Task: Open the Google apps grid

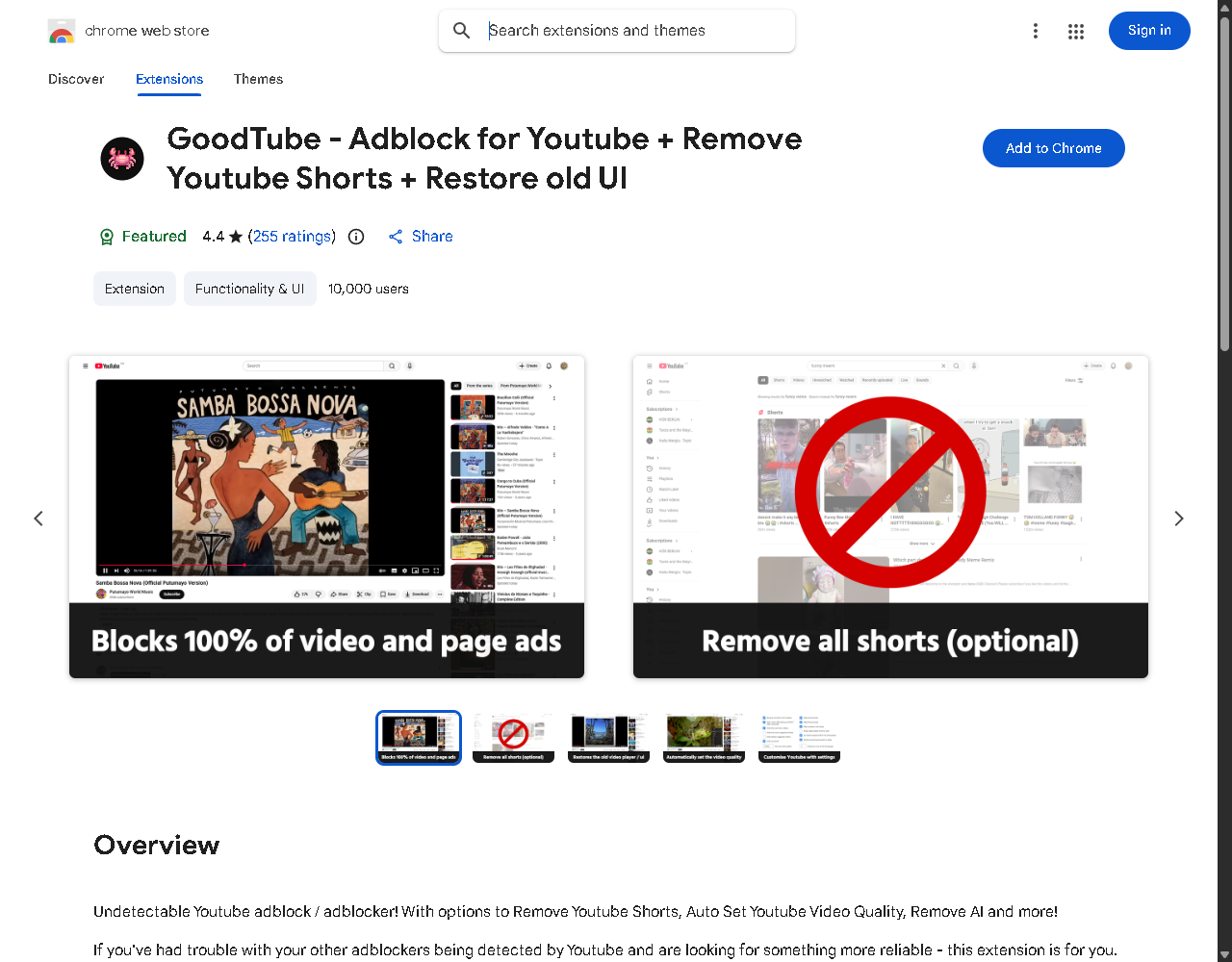Action: [x=1076, y=31]
